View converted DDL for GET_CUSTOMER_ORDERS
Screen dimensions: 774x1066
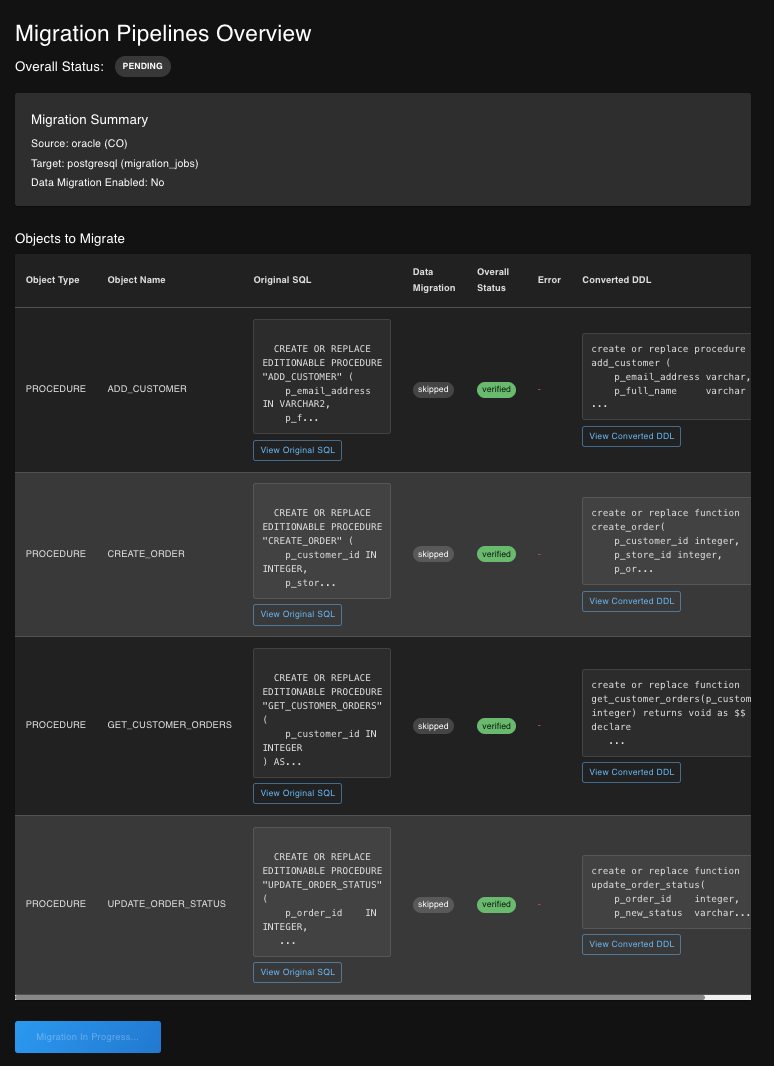[631, 772]
